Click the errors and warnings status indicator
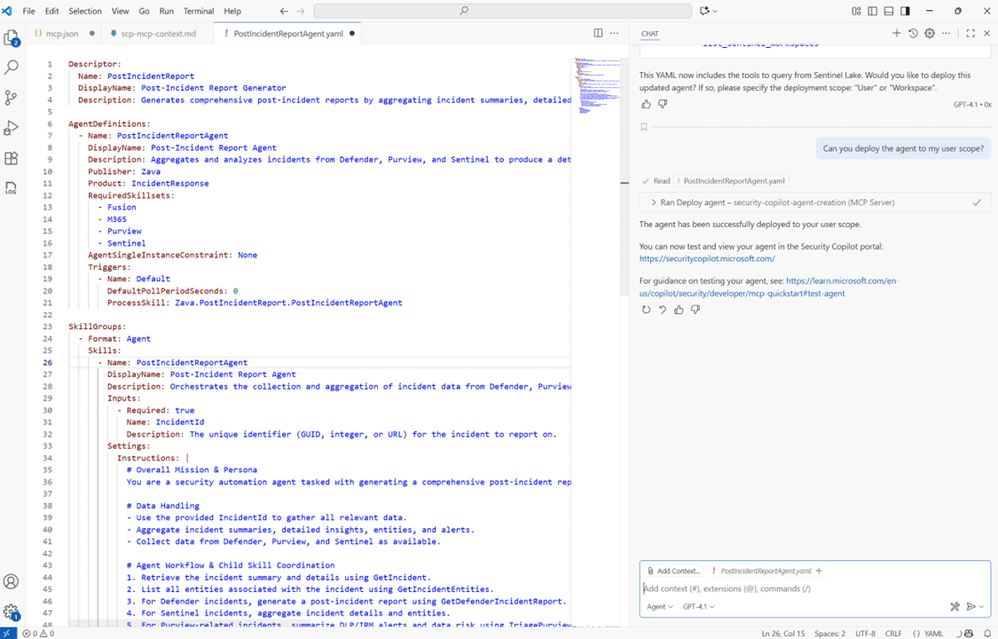Image resolution: width=998 pixels, height=639 pixels. point(38,633)
